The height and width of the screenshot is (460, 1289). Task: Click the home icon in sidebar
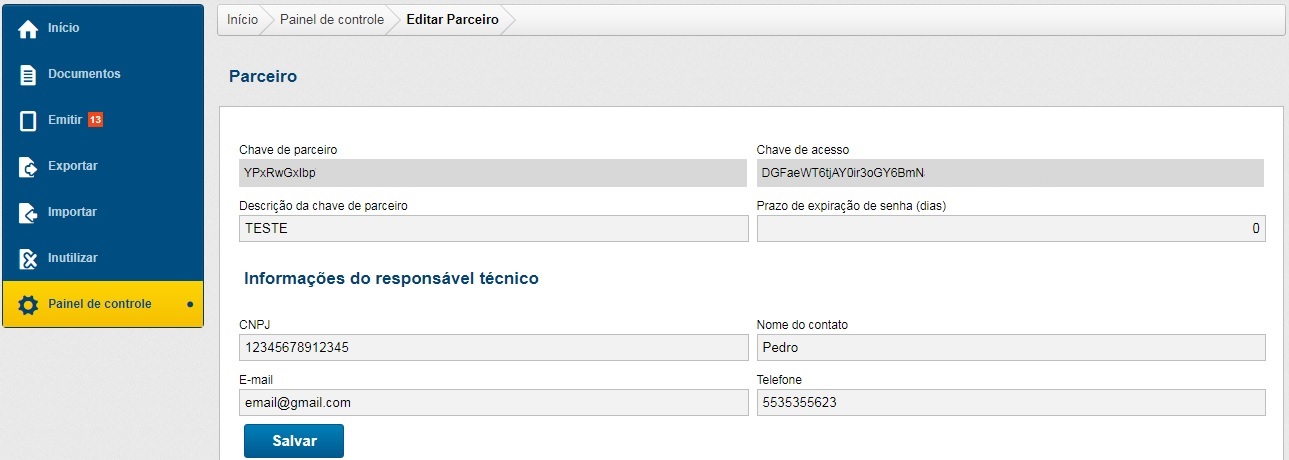click(x=28, y=29)
